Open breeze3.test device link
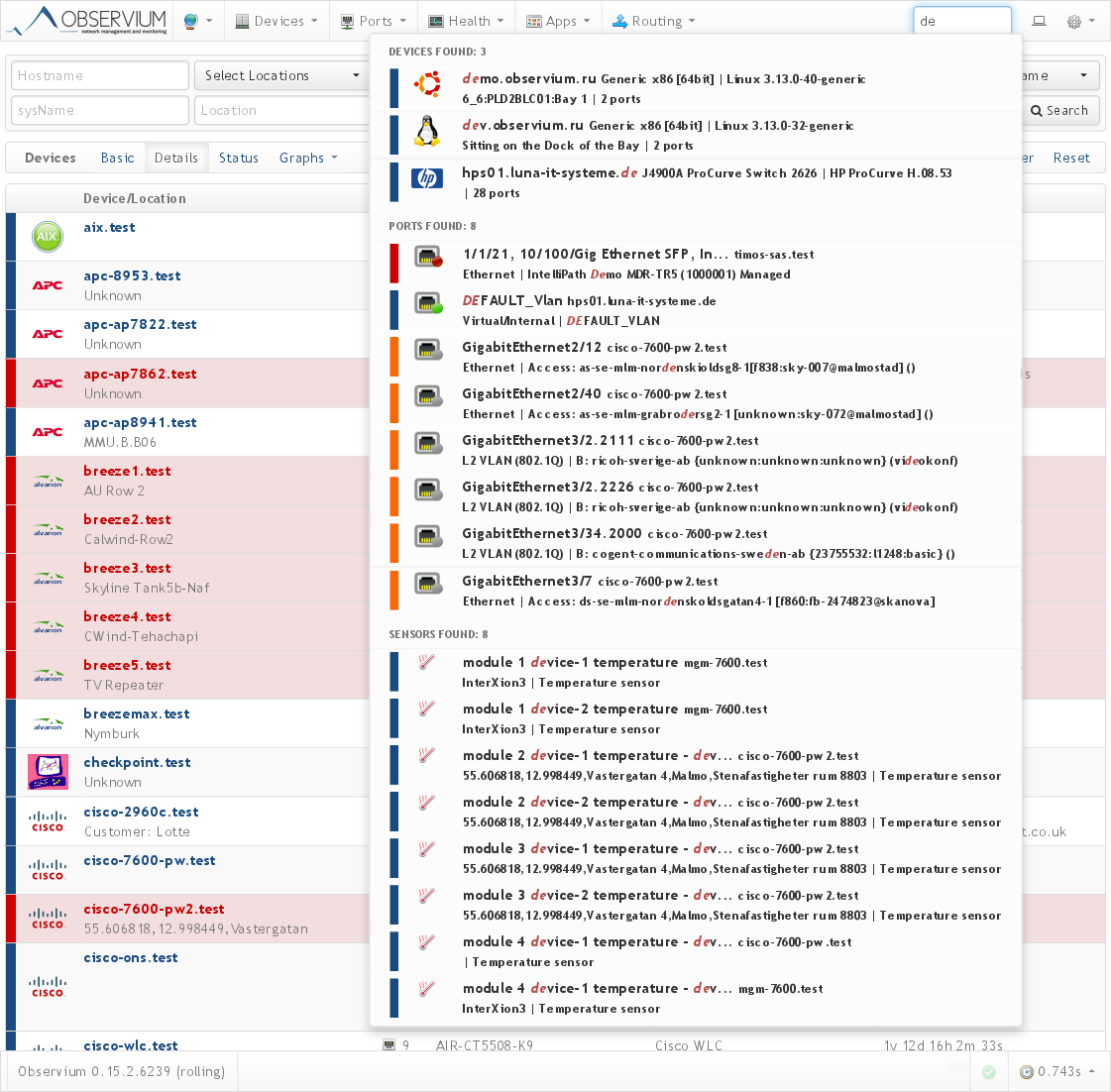This screenshot has width=1111, height=1092. [127, 569]
